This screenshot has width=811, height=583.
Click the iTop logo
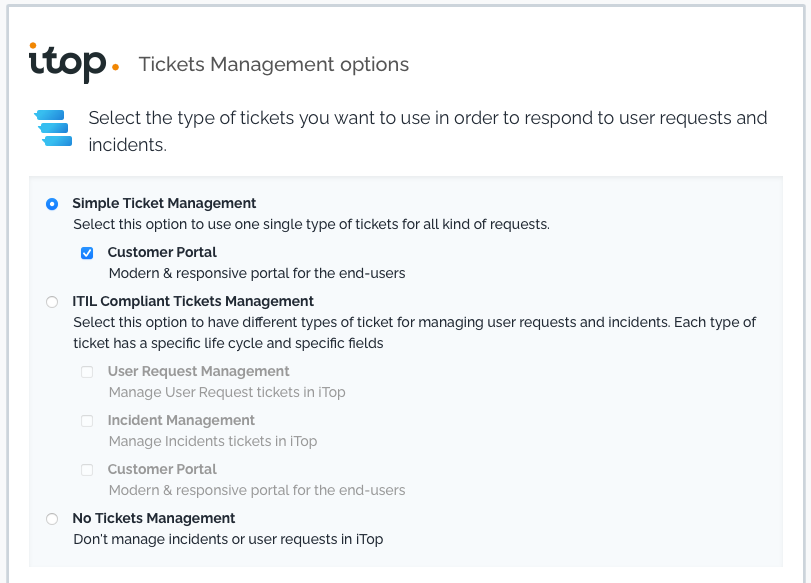point(73,63)
